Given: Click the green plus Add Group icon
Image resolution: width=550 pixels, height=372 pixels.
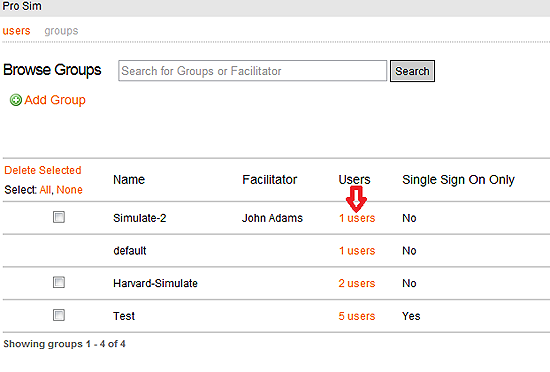Looking at the screenshot, I should (x=15, y=100).
